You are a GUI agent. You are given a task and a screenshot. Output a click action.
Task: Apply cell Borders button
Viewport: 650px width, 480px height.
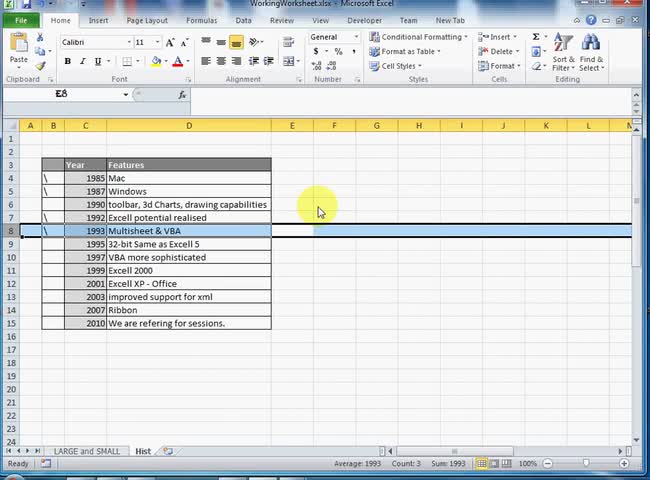click(x=127, y=61)
